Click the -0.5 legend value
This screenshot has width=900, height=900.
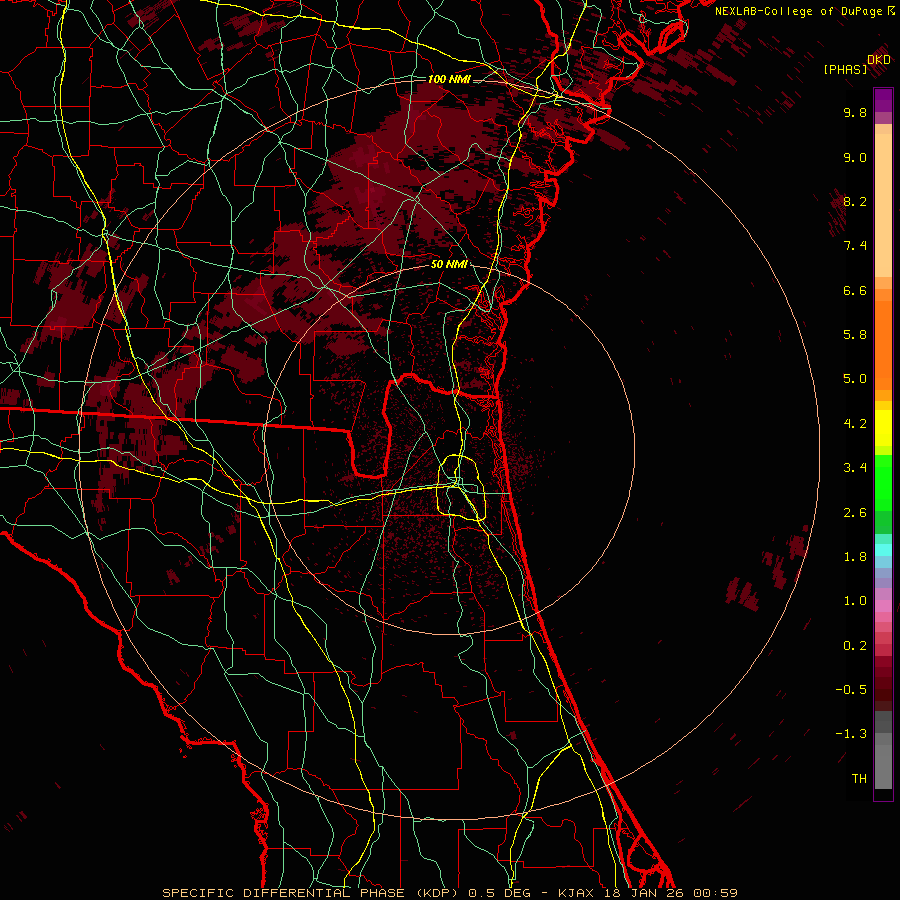click(851, 690)
